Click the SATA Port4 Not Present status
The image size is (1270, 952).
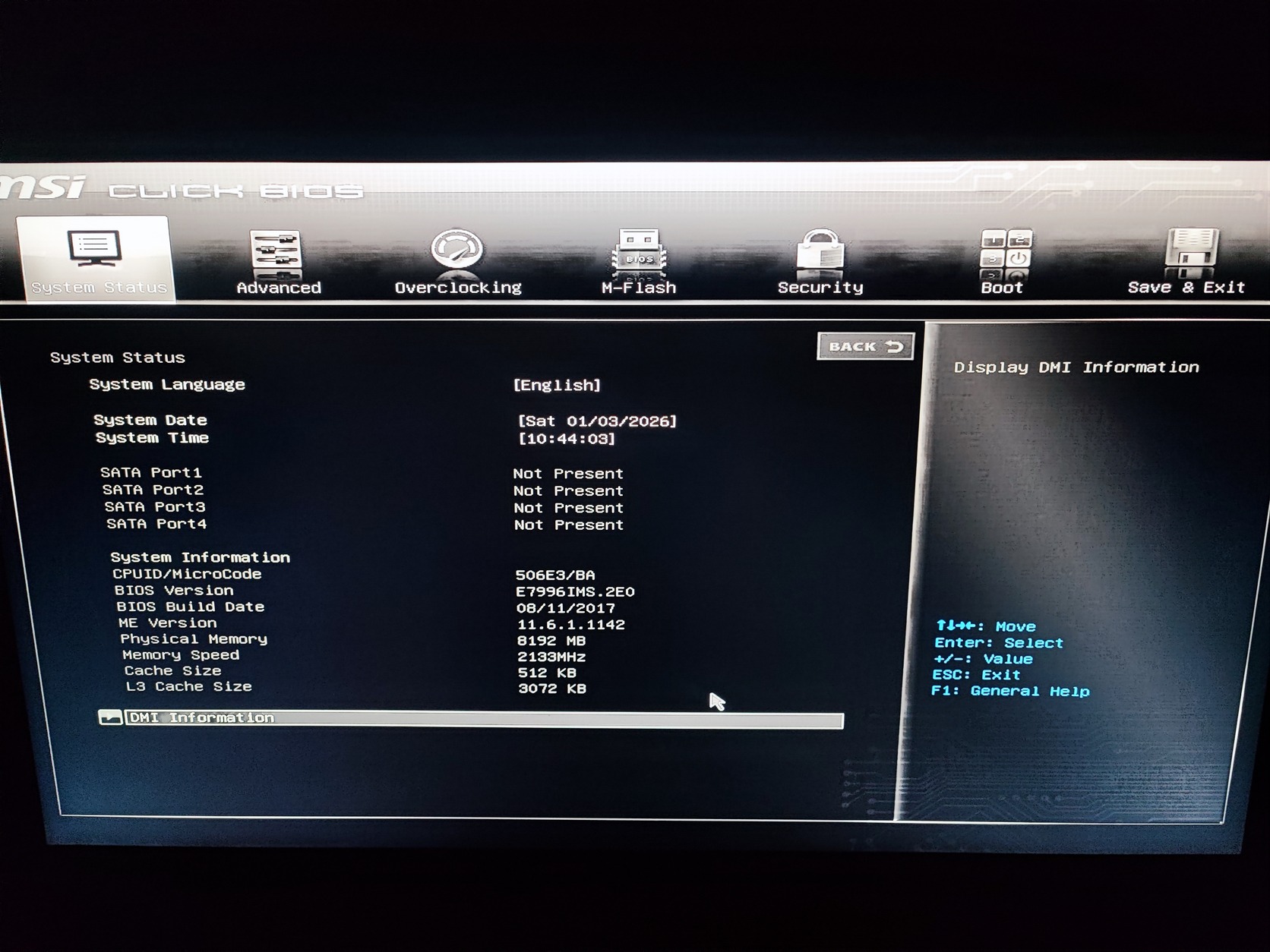point(569,525)
